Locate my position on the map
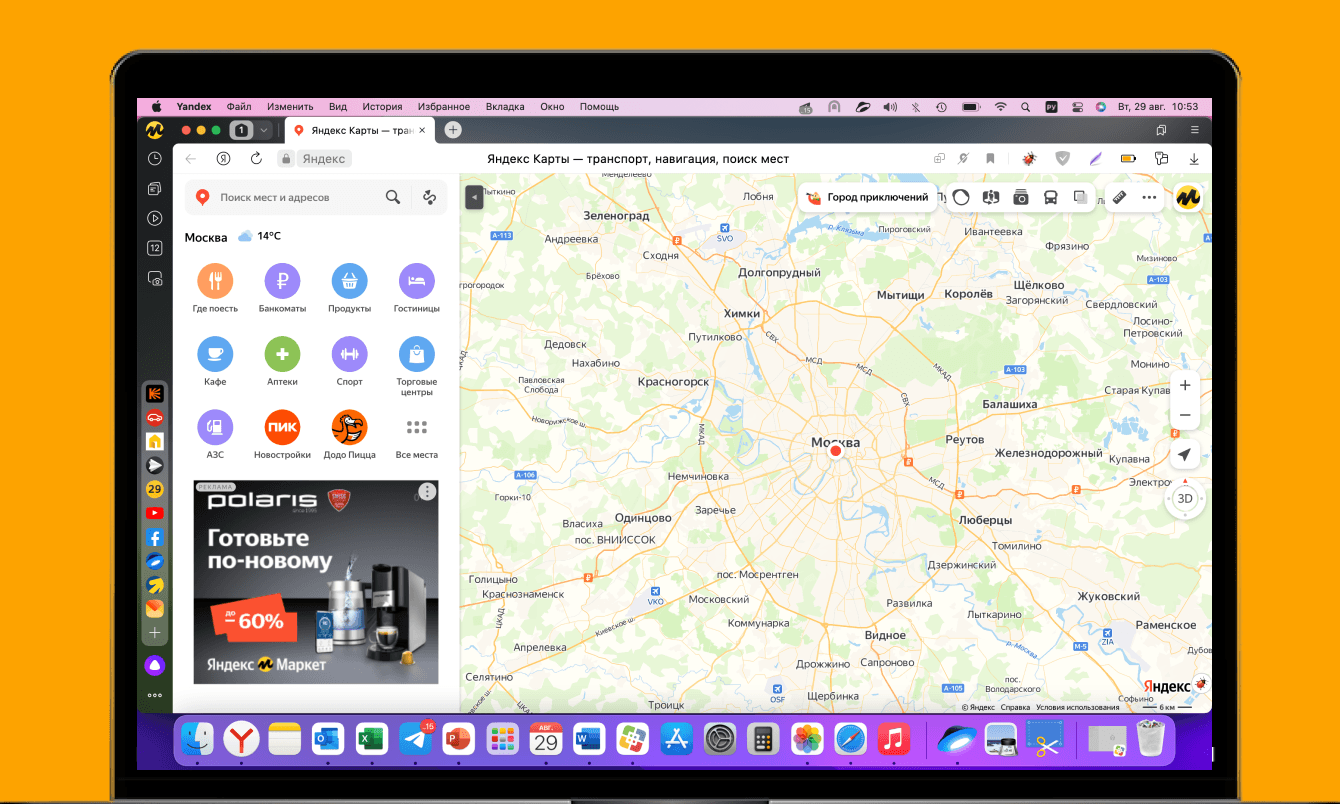The width and height of the screenshot is (1340, 804). [x=1185, y=455]
